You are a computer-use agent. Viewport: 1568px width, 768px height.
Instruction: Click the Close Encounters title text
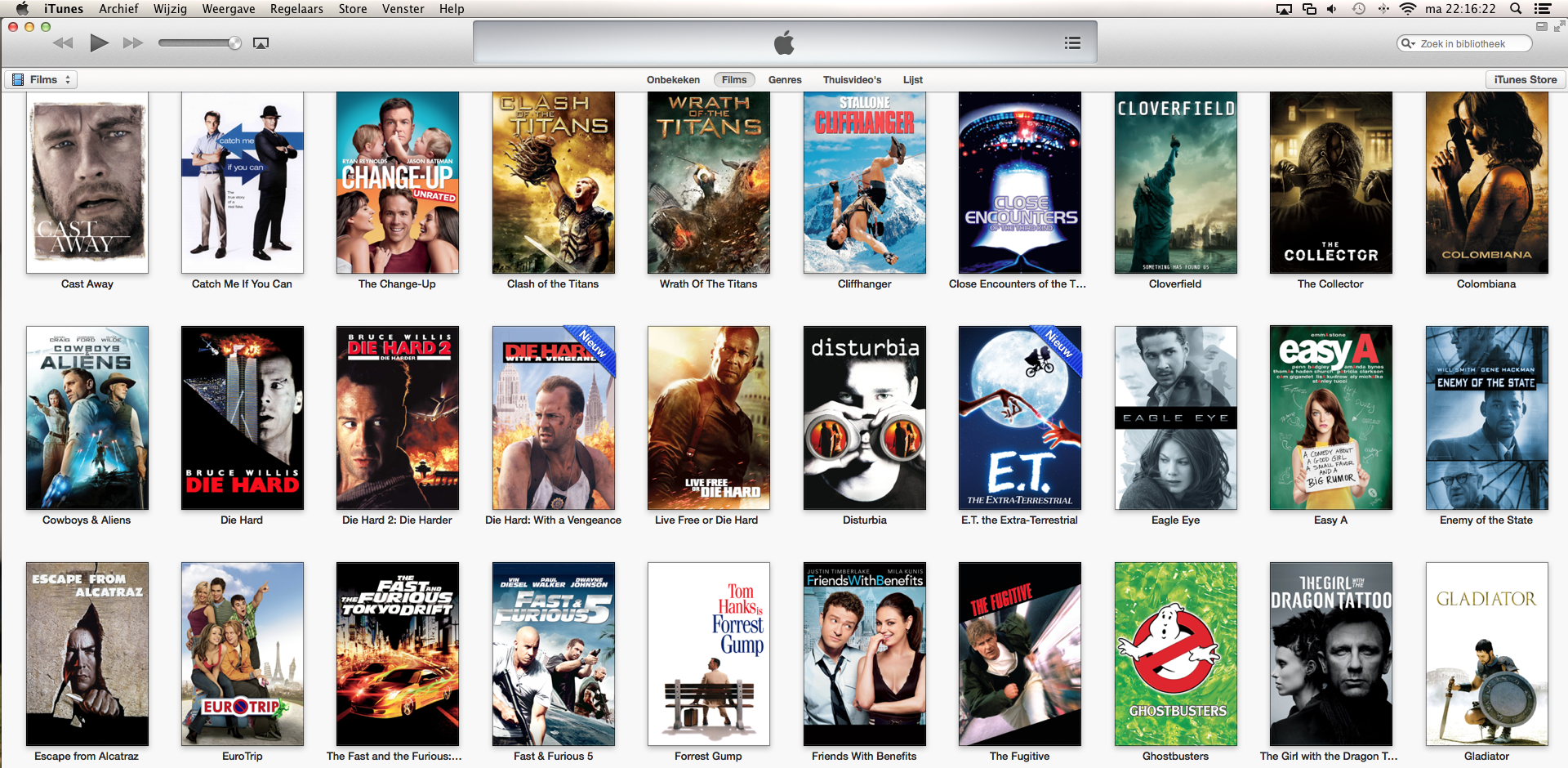1018,284
